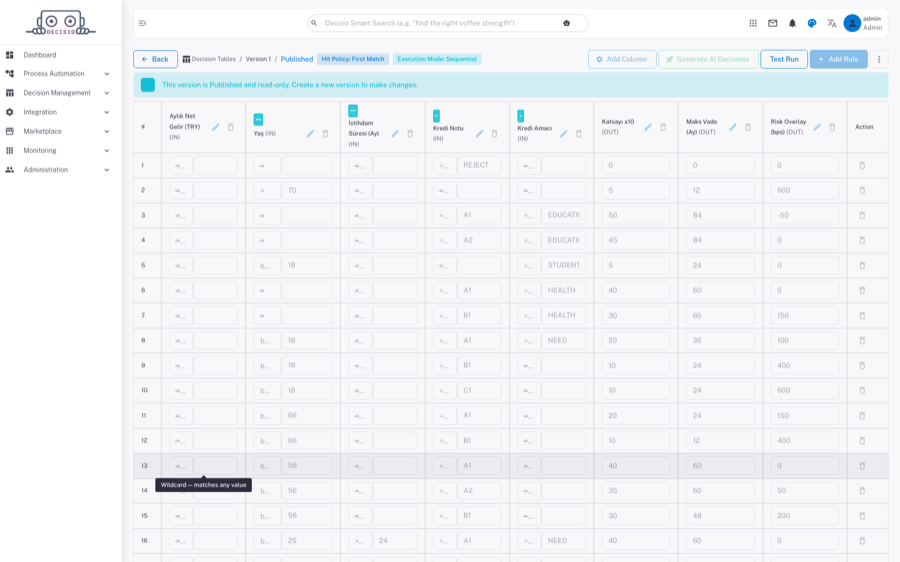Screen dimensions: 900x562
Task: Click the Decision Tables breadcrumb link
Action: click(x=213, y=59)
